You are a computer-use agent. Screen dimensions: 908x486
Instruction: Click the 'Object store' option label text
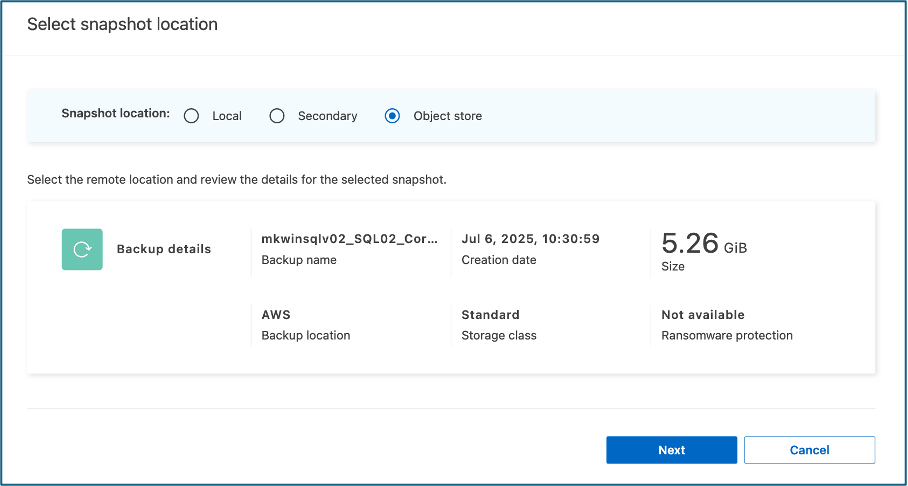[x=447, y=116]
